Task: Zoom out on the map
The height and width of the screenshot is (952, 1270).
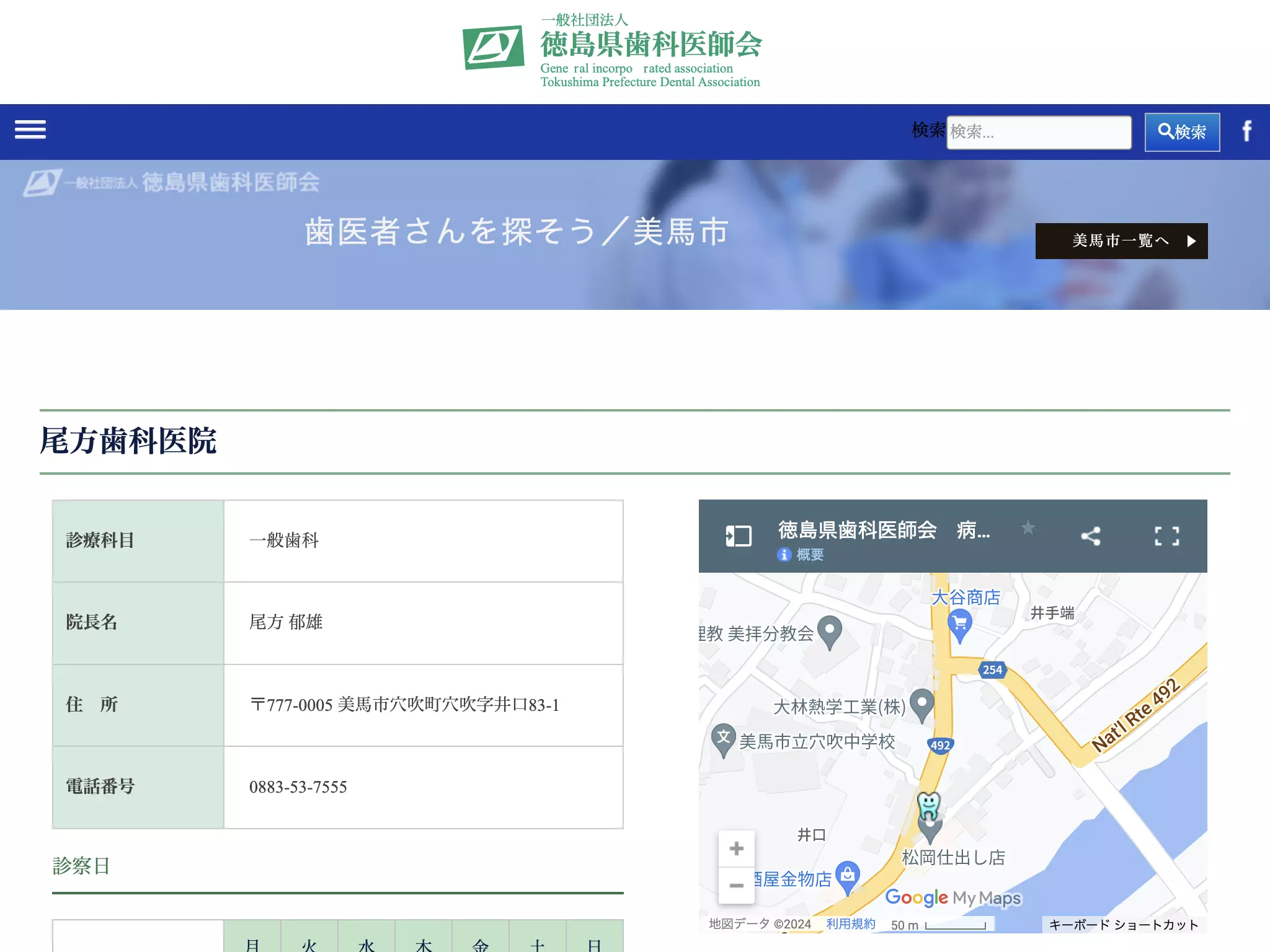Action: coord(737,886)
